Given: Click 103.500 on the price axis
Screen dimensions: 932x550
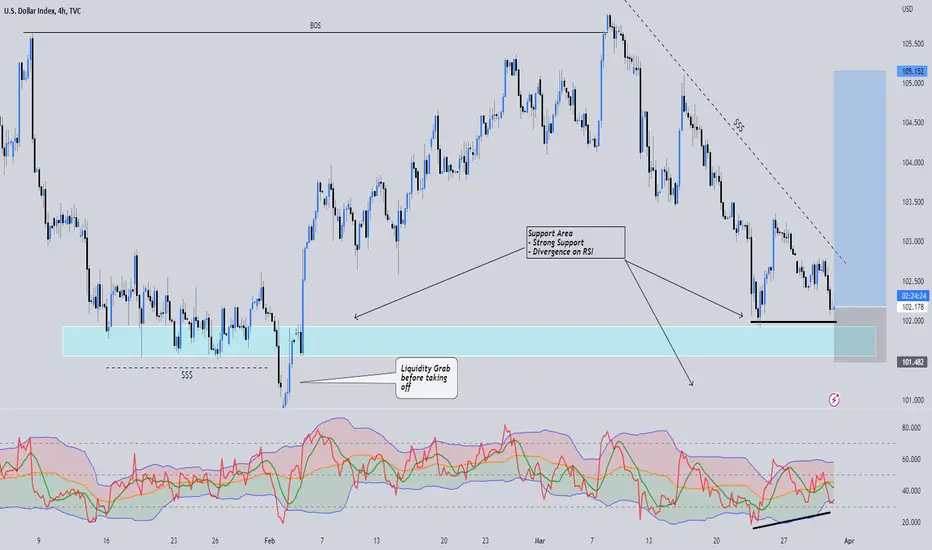Looking at the screenshot, I should coord(912,202).
